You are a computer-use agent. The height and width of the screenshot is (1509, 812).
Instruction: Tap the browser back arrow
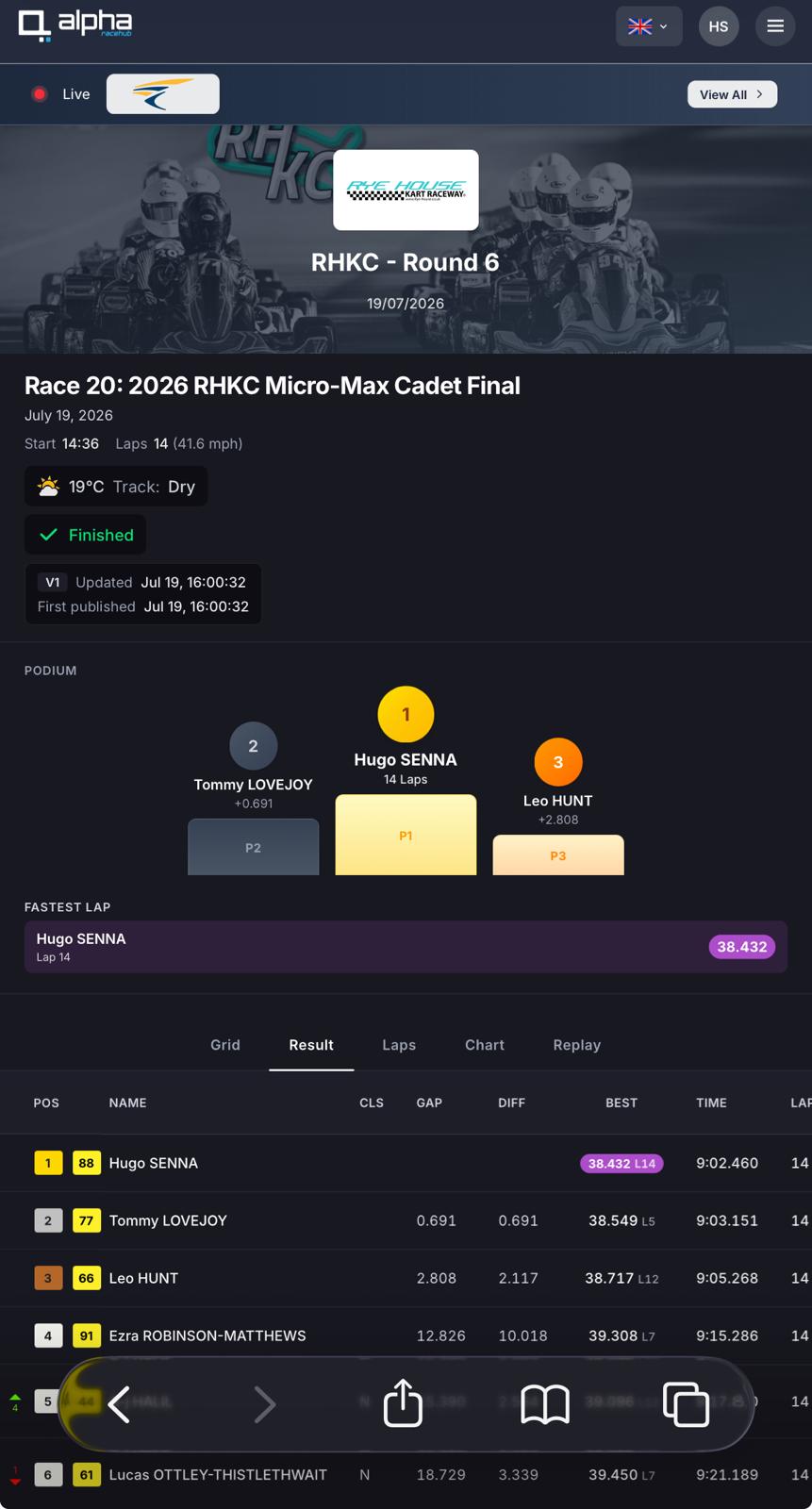coord(119,1404)
